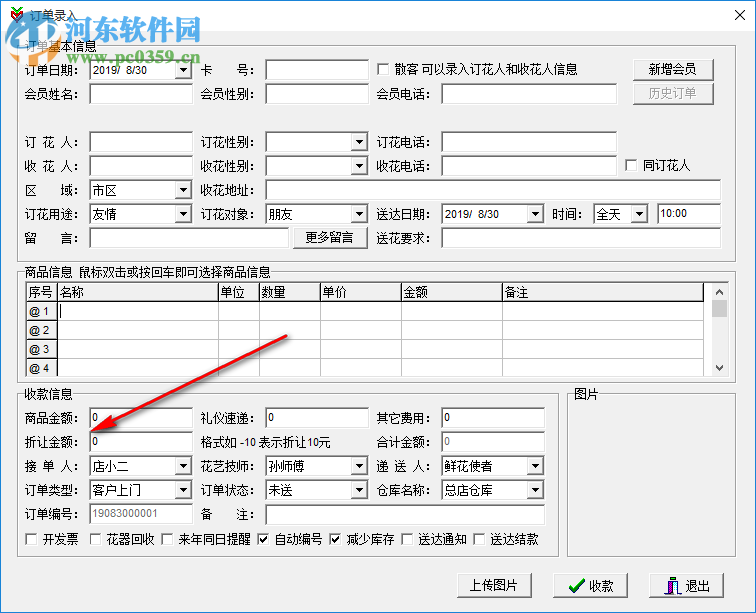Click the time field showing 10:00
Viewport: 756px width, 613px height.
point(689,214)
